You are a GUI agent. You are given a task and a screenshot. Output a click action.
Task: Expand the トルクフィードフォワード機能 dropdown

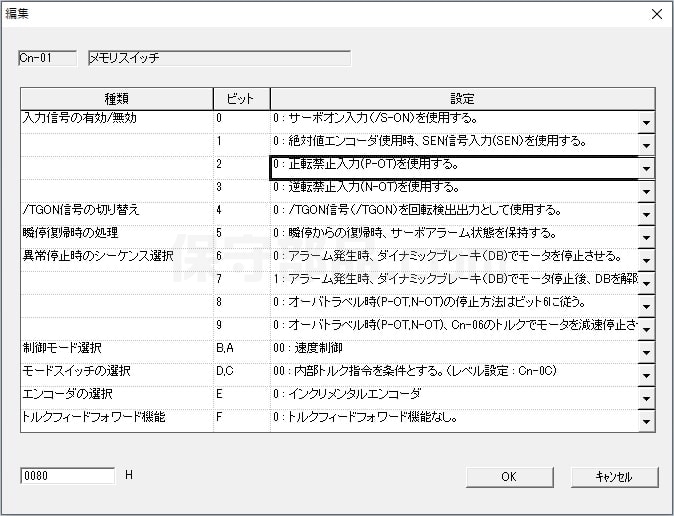[646, 421]
